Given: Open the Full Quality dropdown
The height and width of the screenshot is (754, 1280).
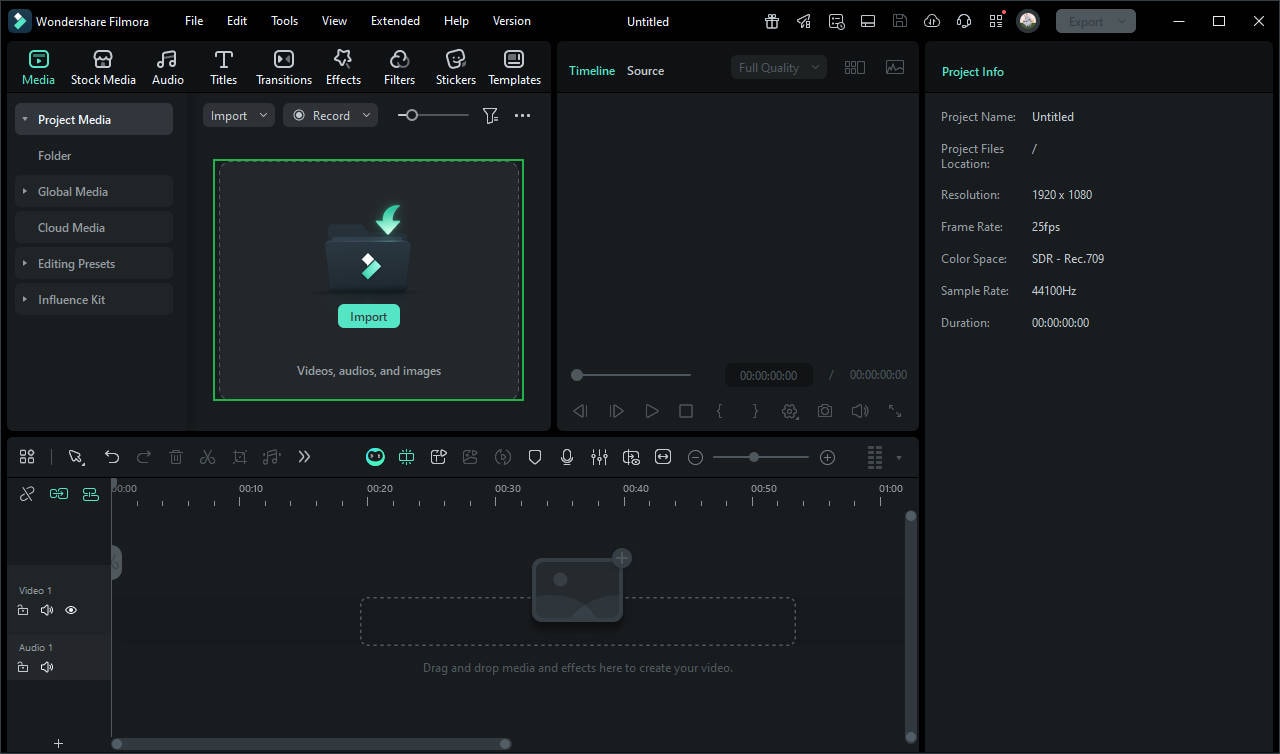Looking at the screenshot, I should pyautogui.click(x=778, y=67).
